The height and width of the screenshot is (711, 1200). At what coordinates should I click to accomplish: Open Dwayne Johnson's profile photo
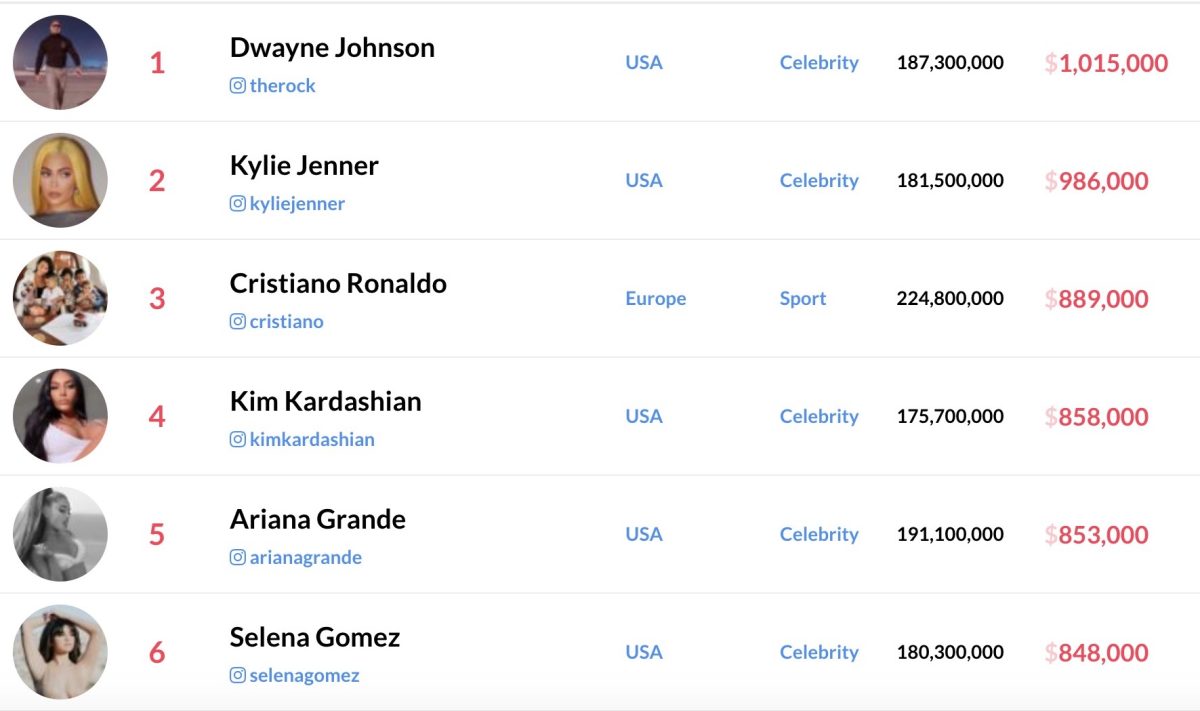click(x=60, y=62)
